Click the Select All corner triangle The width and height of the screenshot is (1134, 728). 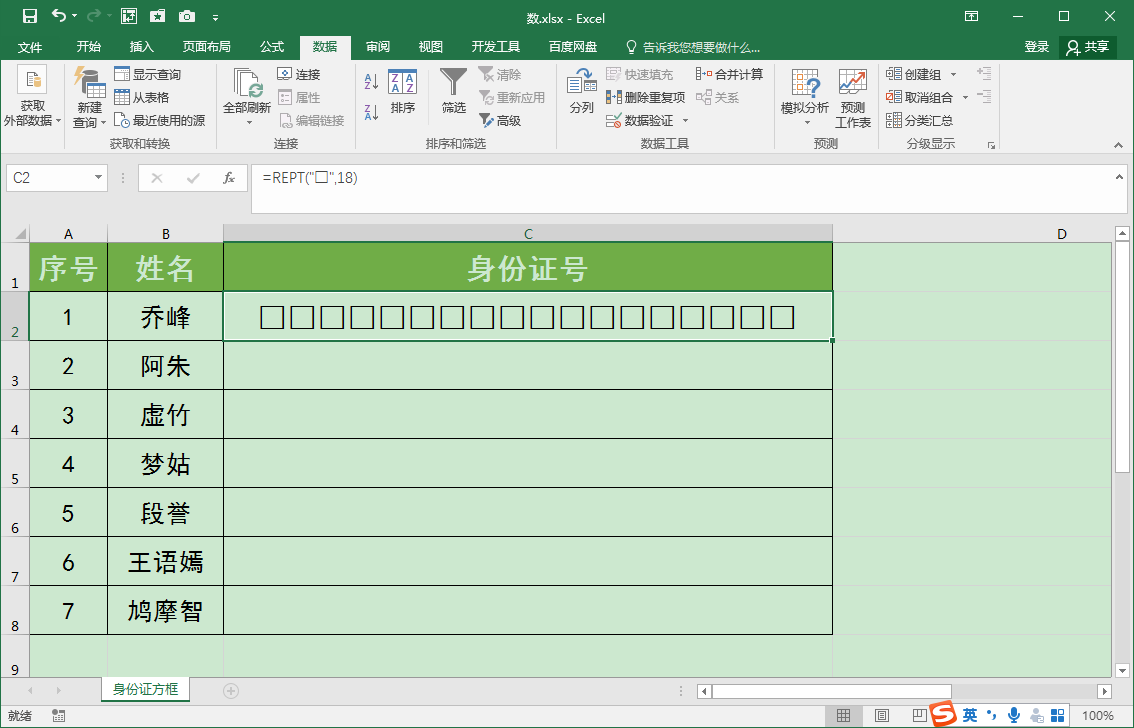[x=19, y=234]
